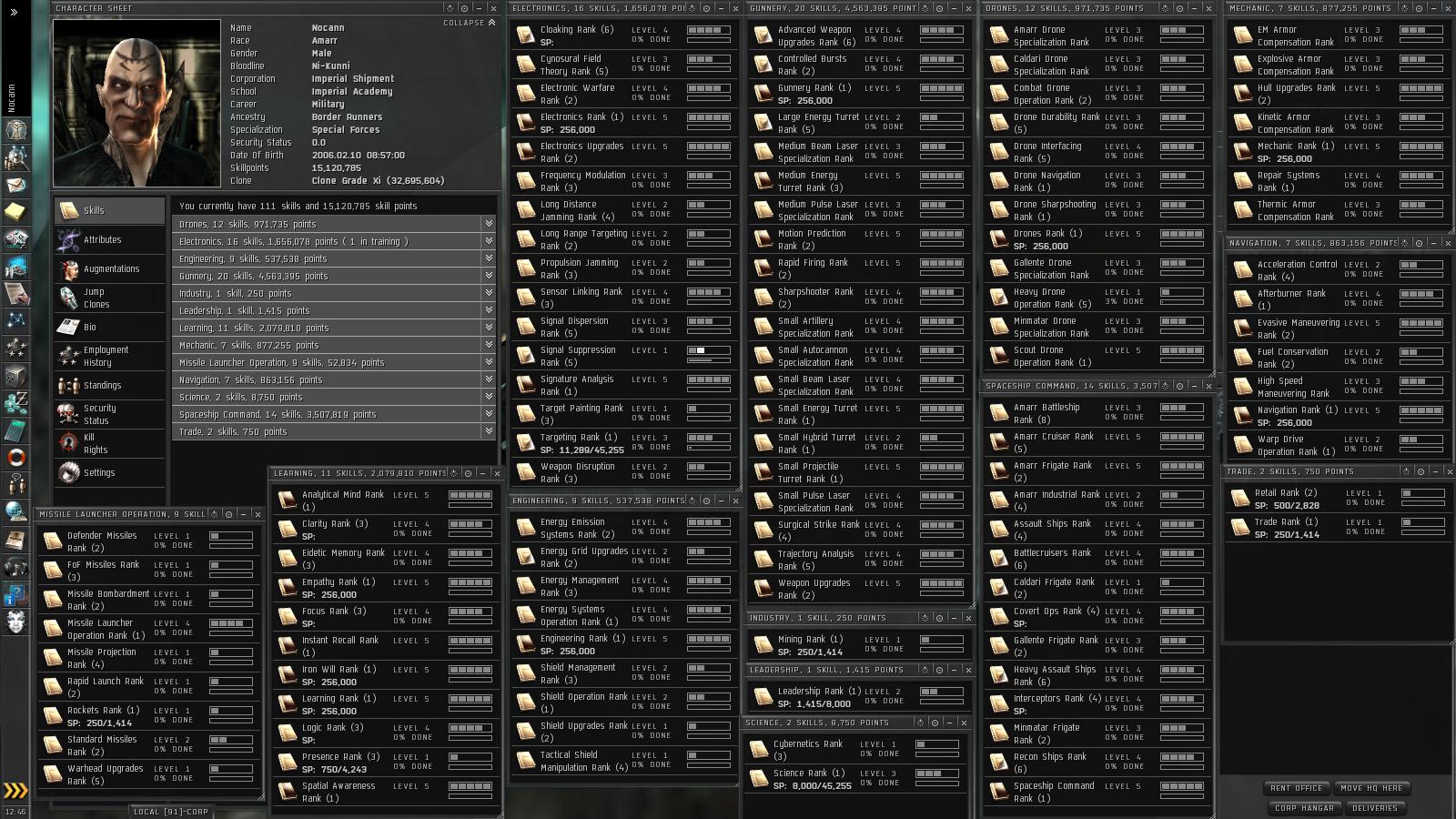
Task: Toggle pin on Drones skills window
Action: [1180, 8]
